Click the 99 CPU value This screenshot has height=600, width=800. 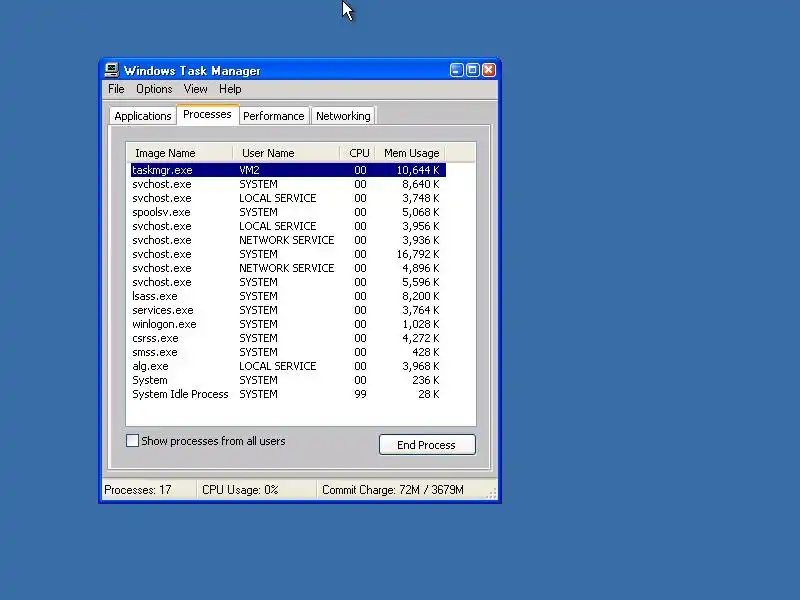tap(360, 394)
